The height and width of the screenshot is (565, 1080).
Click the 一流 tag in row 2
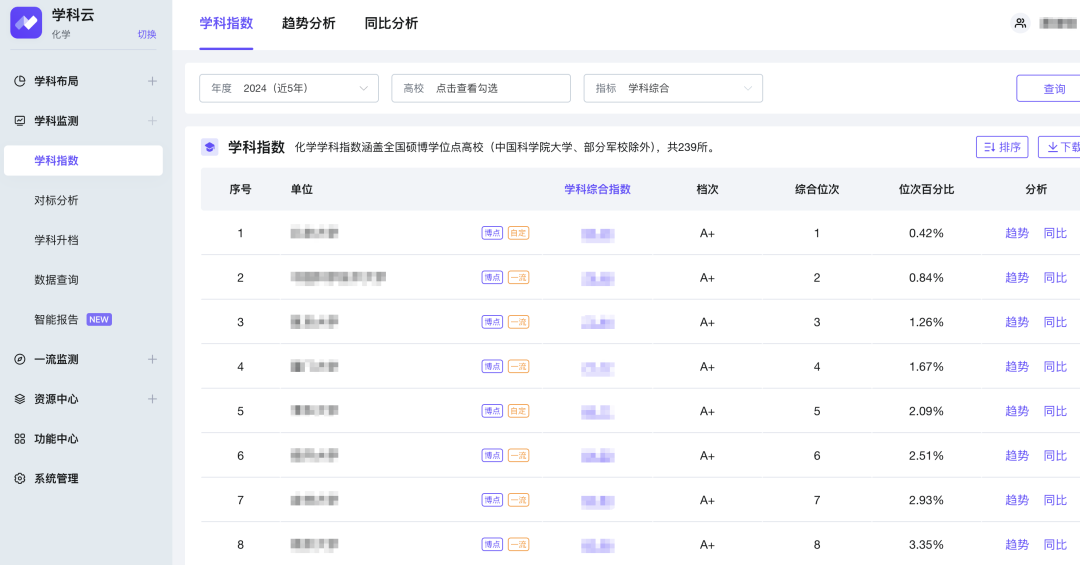[519, 278]
